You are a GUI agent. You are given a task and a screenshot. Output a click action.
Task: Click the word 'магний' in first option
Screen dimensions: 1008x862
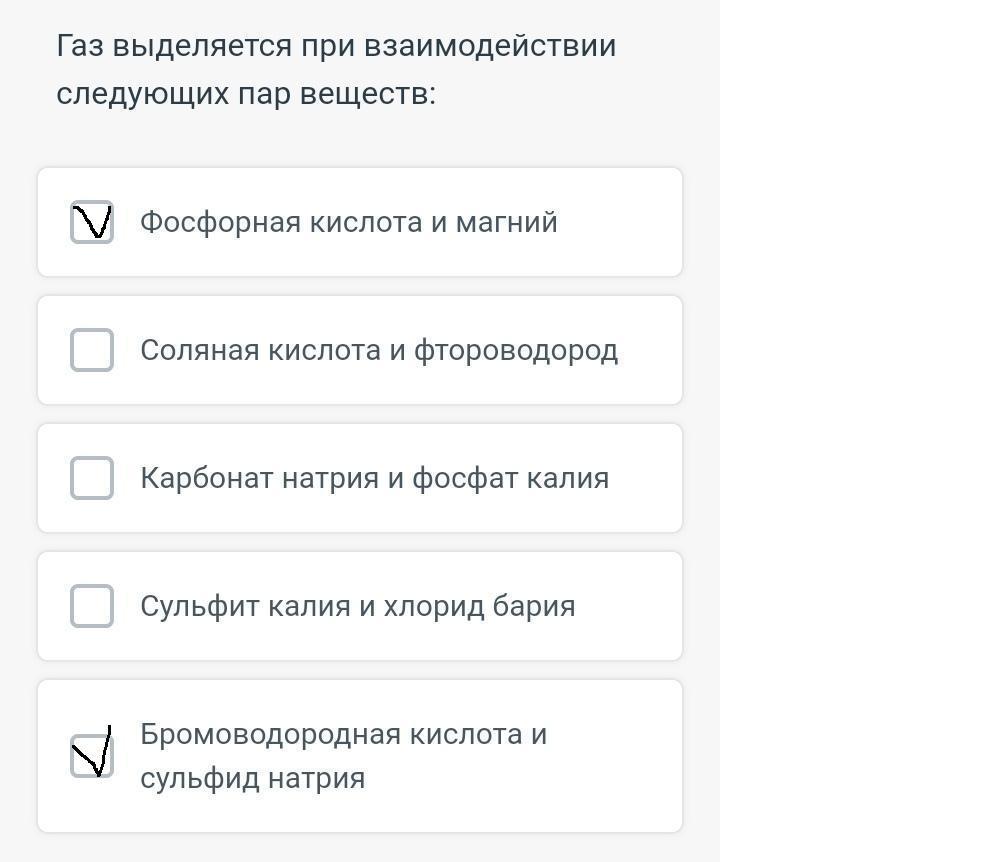[x=506, y=222]
